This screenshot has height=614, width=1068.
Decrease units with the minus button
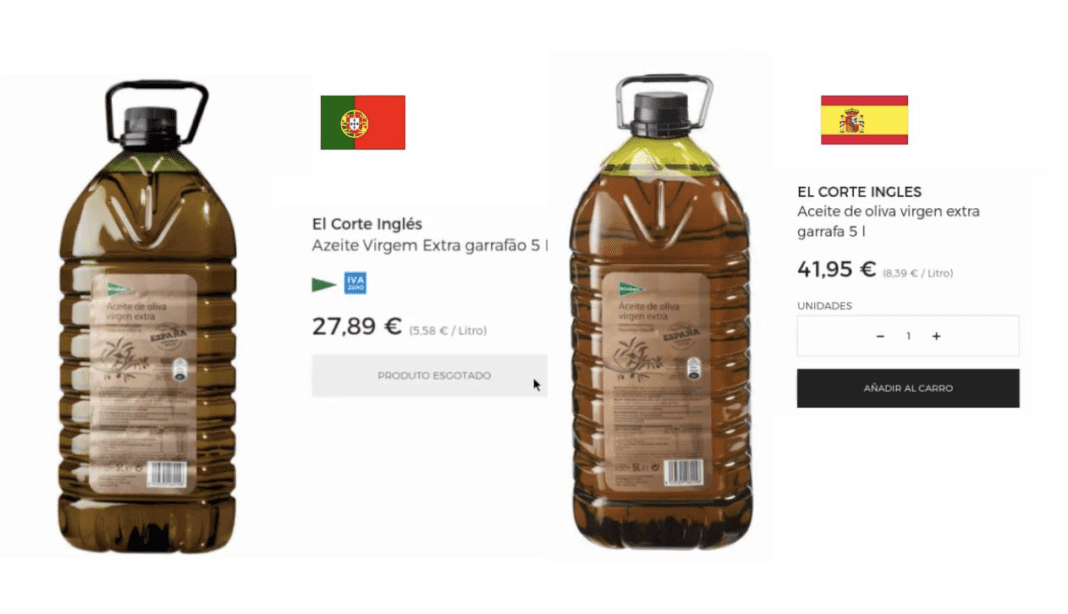tap(880, 336)
